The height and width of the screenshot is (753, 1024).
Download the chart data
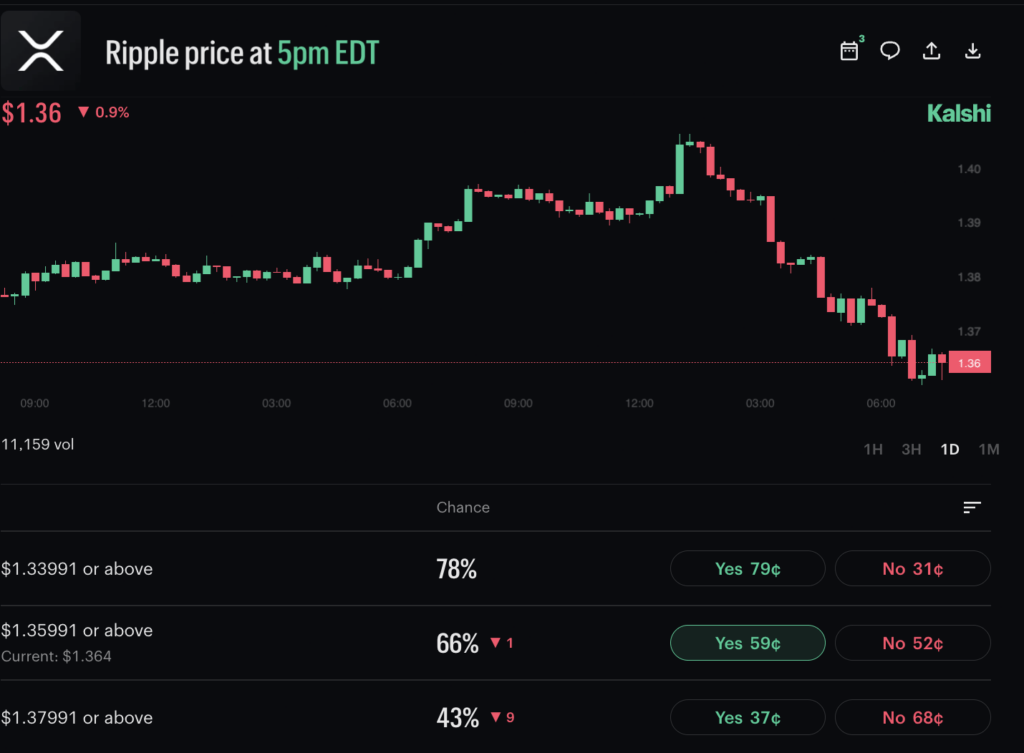tap(972, 49)
